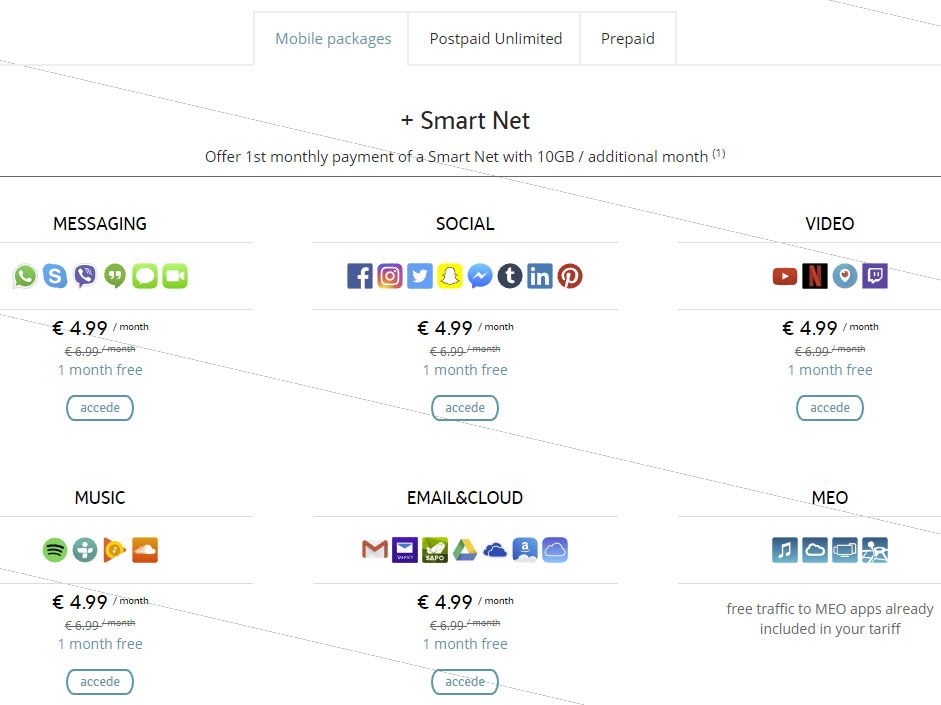Select the Netflix icon under VIDEO
The height and width of the screenshot is (705, 941).
815,276
